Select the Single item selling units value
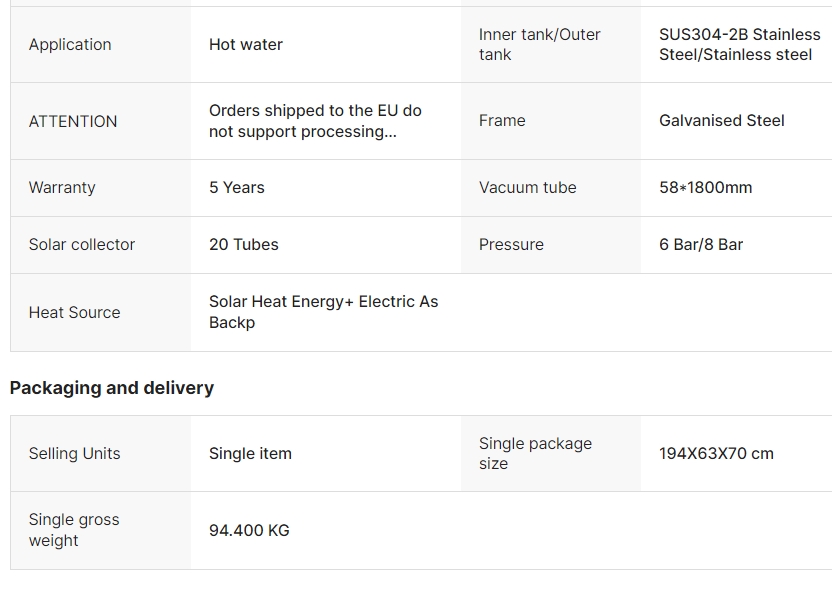Viewport: 832px width, 595px height. (x=250, y=453)
